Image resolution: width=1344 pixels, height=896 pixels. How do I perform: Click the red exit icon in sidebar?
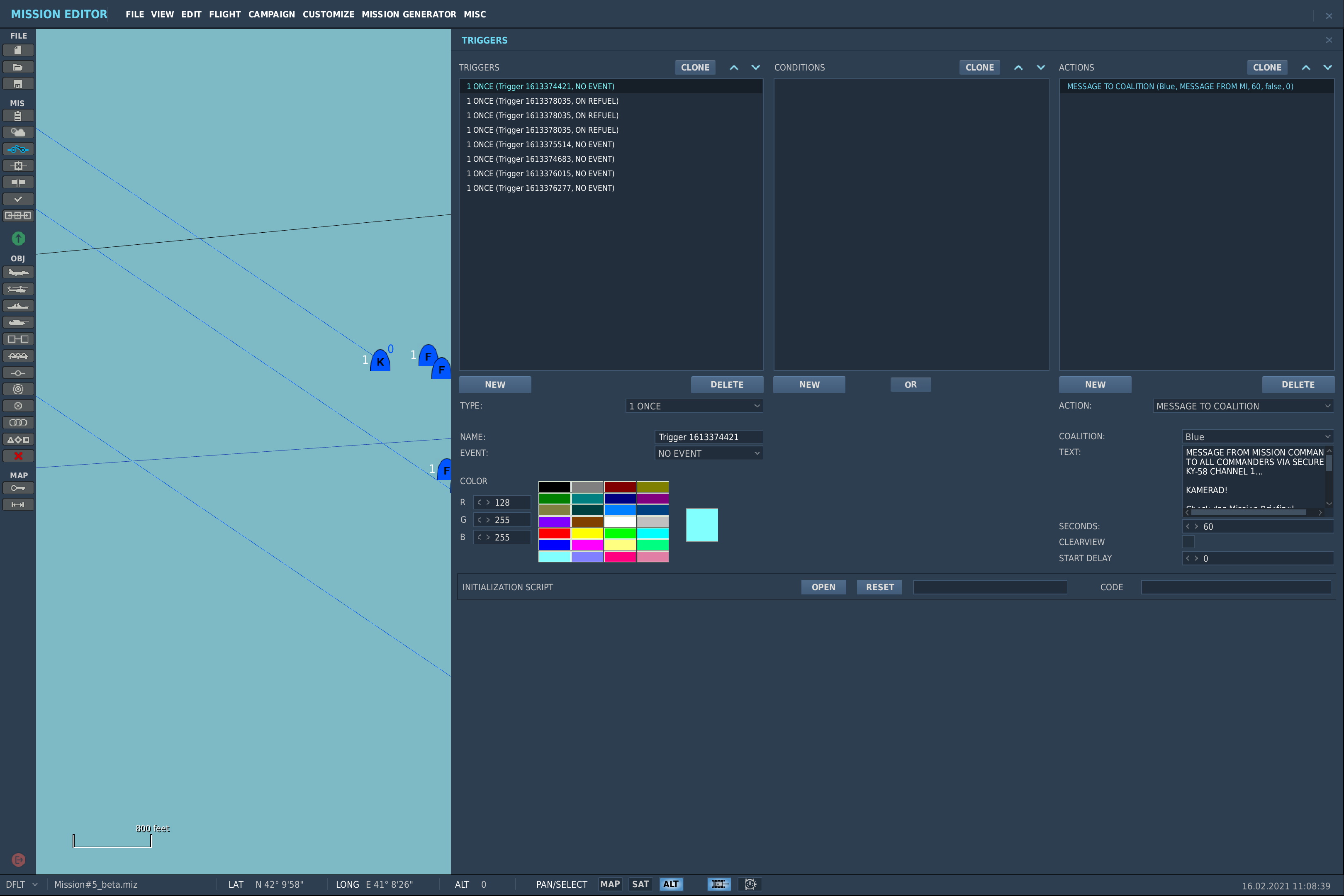[x=18, y=860]
